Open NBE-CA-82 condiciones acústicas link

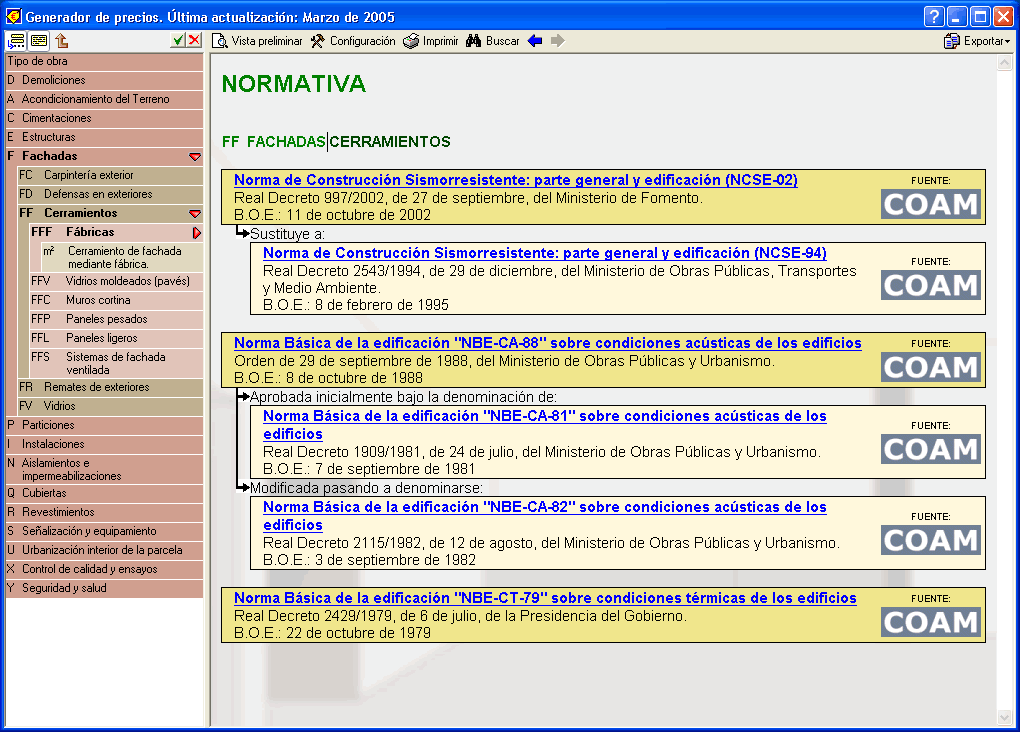(544, 516)
